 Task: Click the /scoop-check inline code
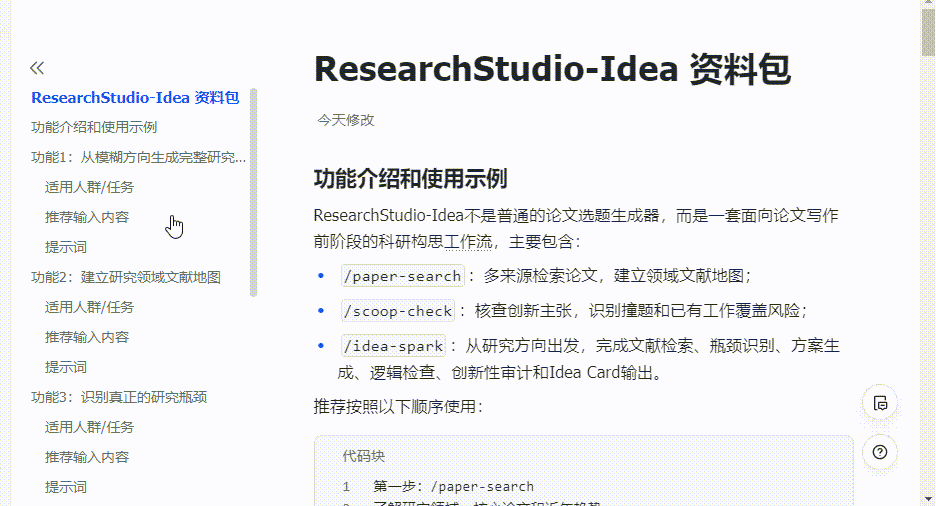398,311
